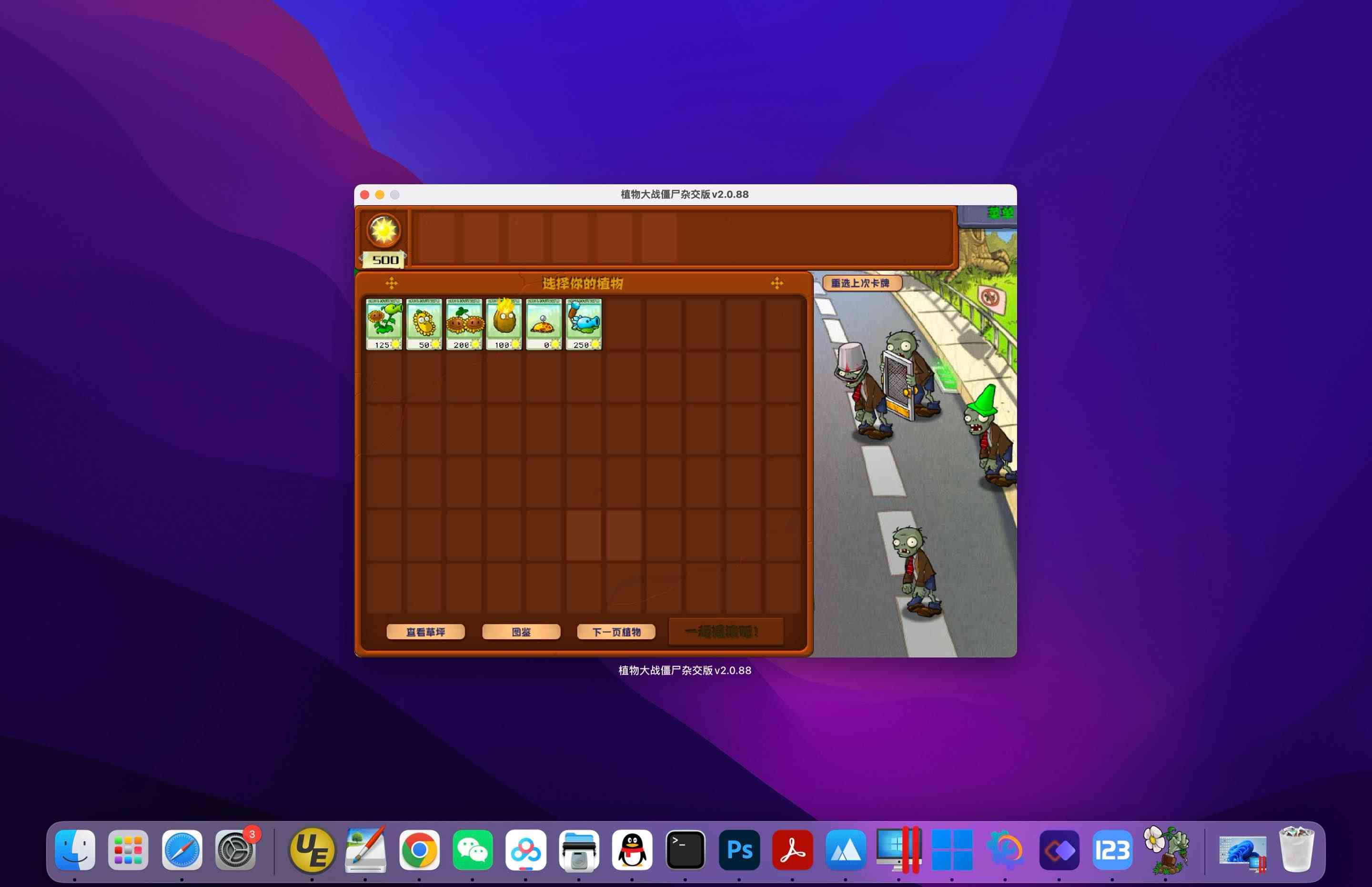1372x887 pixels.
Task: Open the Windows logo app in the dock
Action: (x=952, y=850)
